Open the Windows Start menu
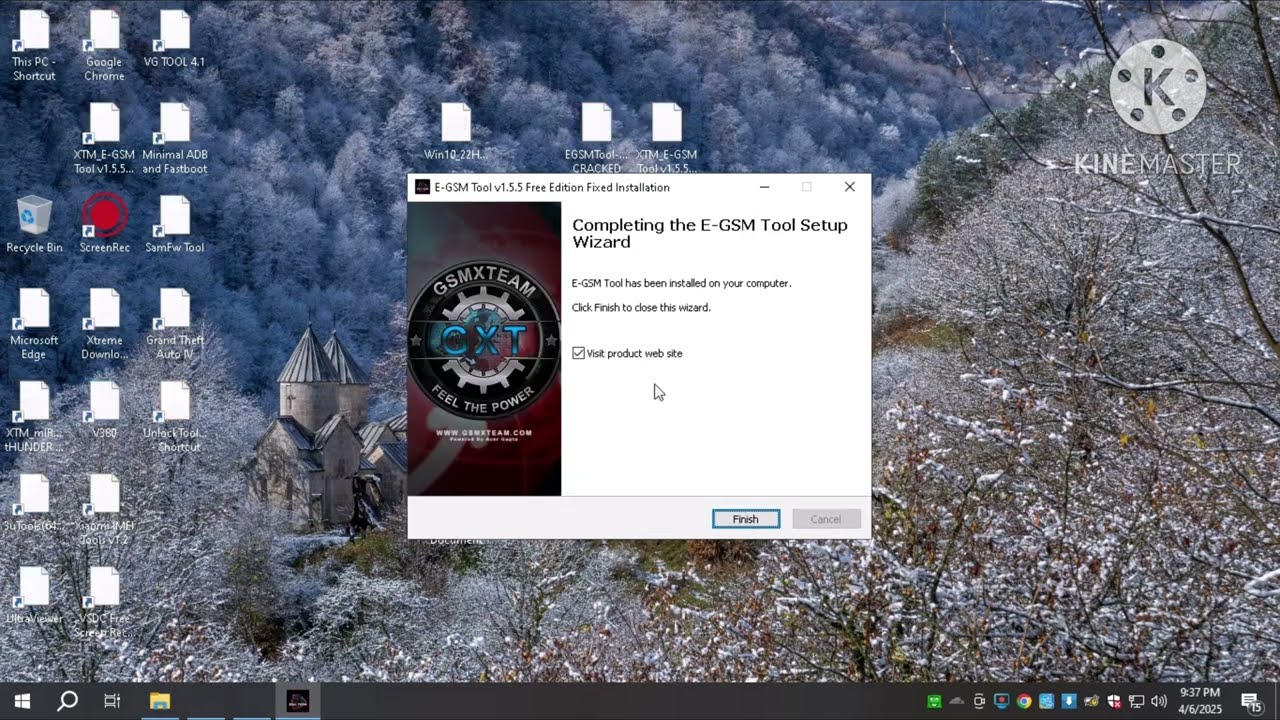This screenshot has width=1280, height=720. coord(22,701)
